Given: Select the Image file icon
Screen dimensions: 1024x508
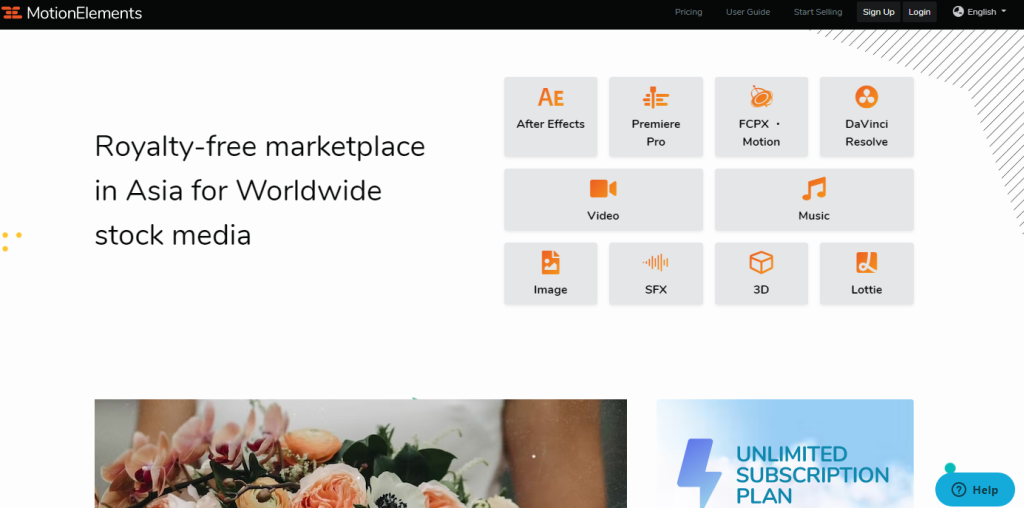Looking at the screenshot, I should click(551, 262).
